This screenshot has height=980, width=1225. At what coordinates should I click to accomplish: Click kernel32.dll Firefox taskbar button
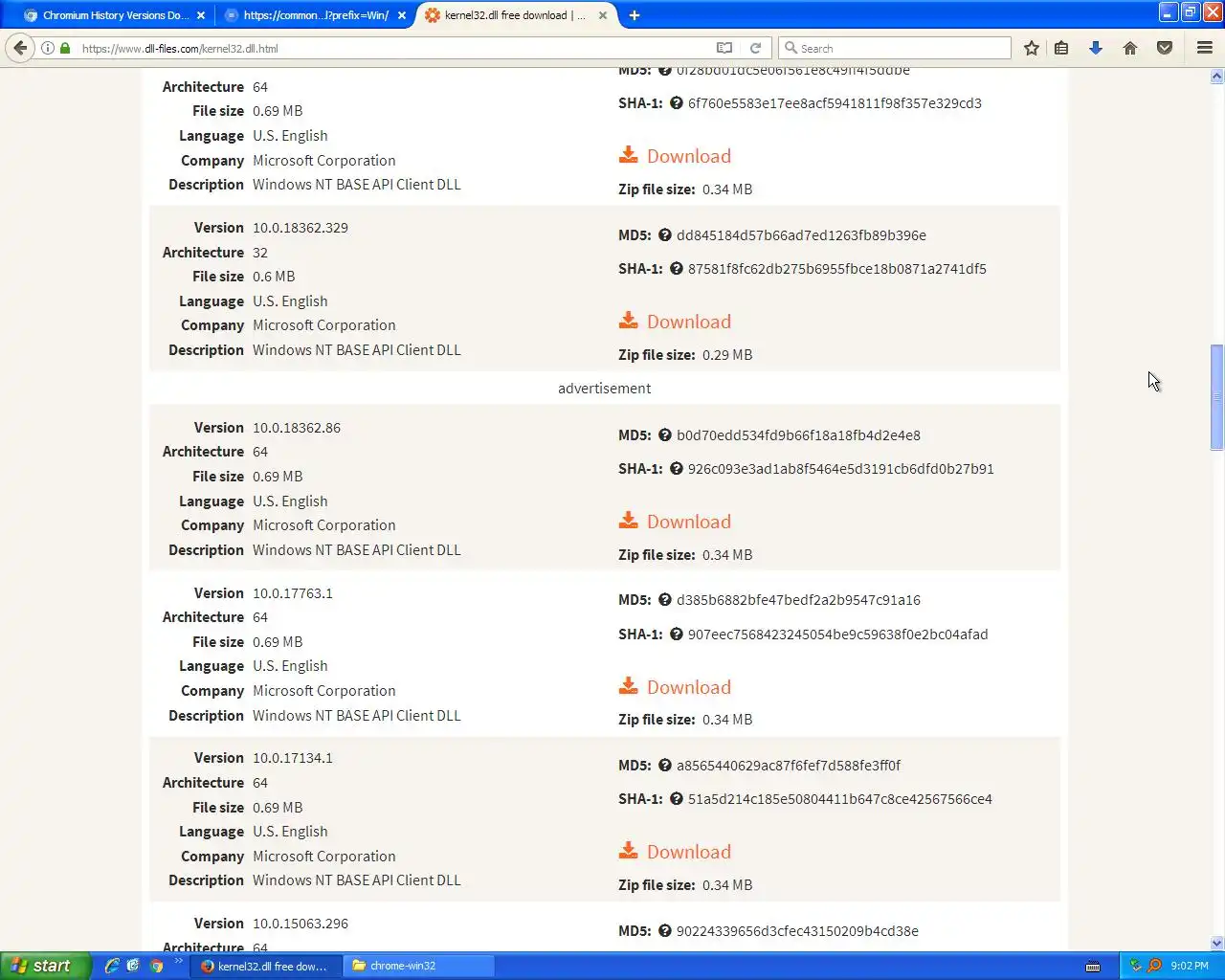266,966
